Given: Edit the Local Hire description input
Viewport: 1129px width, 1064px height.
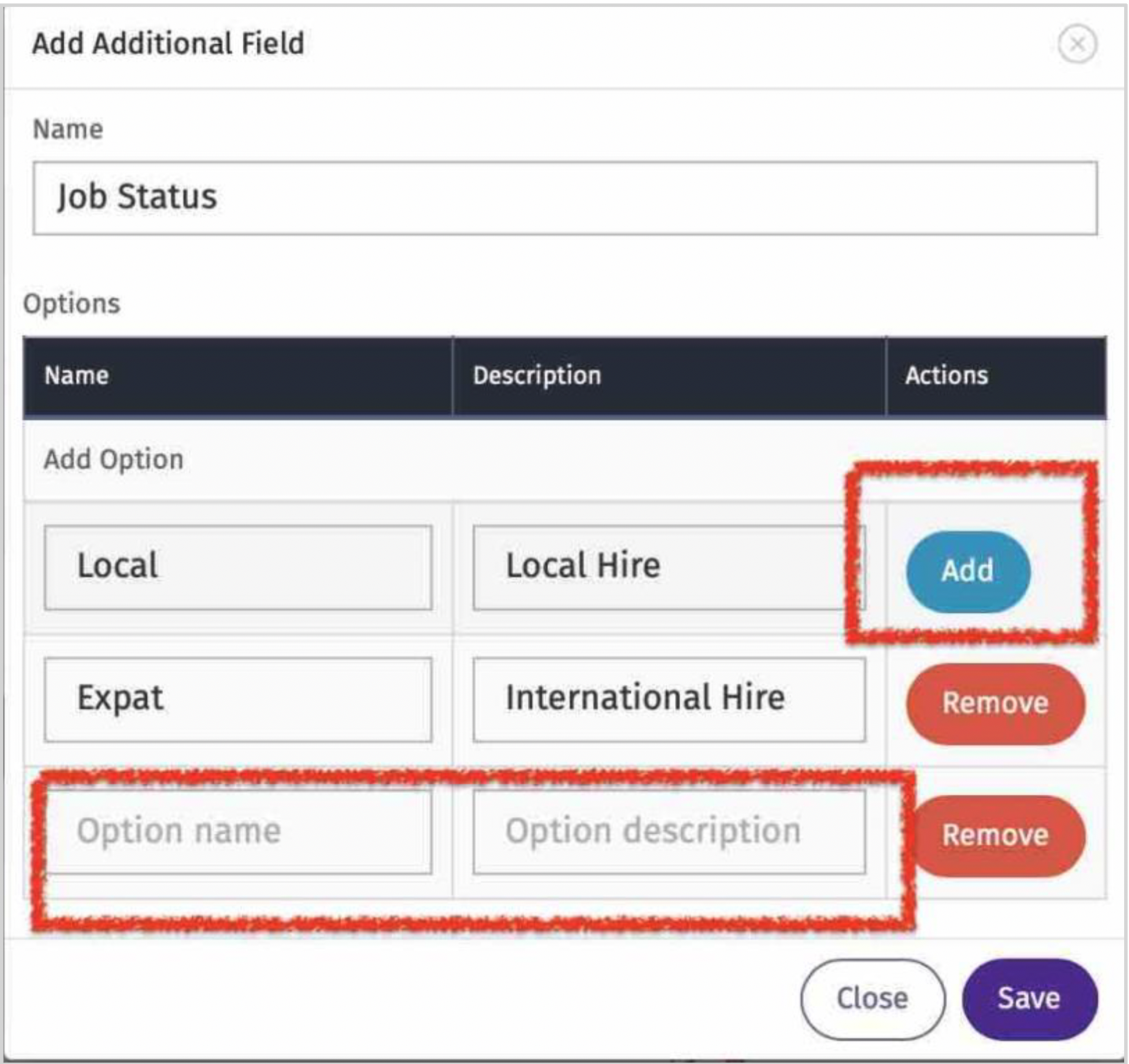Looking at the screenshot, I should coord(668,567).
